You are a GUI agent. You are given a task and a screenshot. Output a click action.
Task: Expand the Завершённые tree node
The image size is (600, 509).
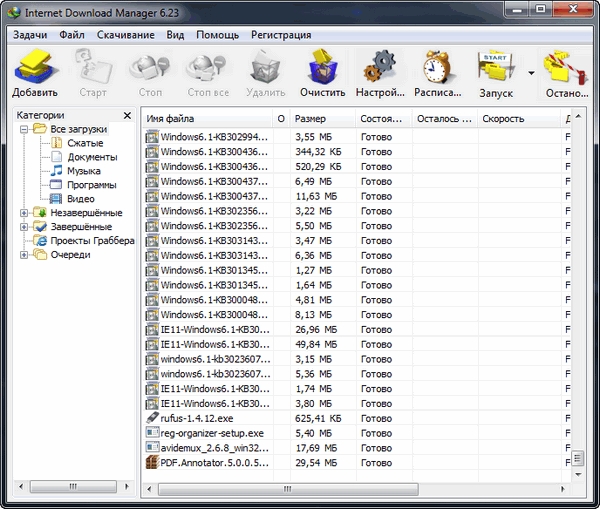tap(24, 227)
